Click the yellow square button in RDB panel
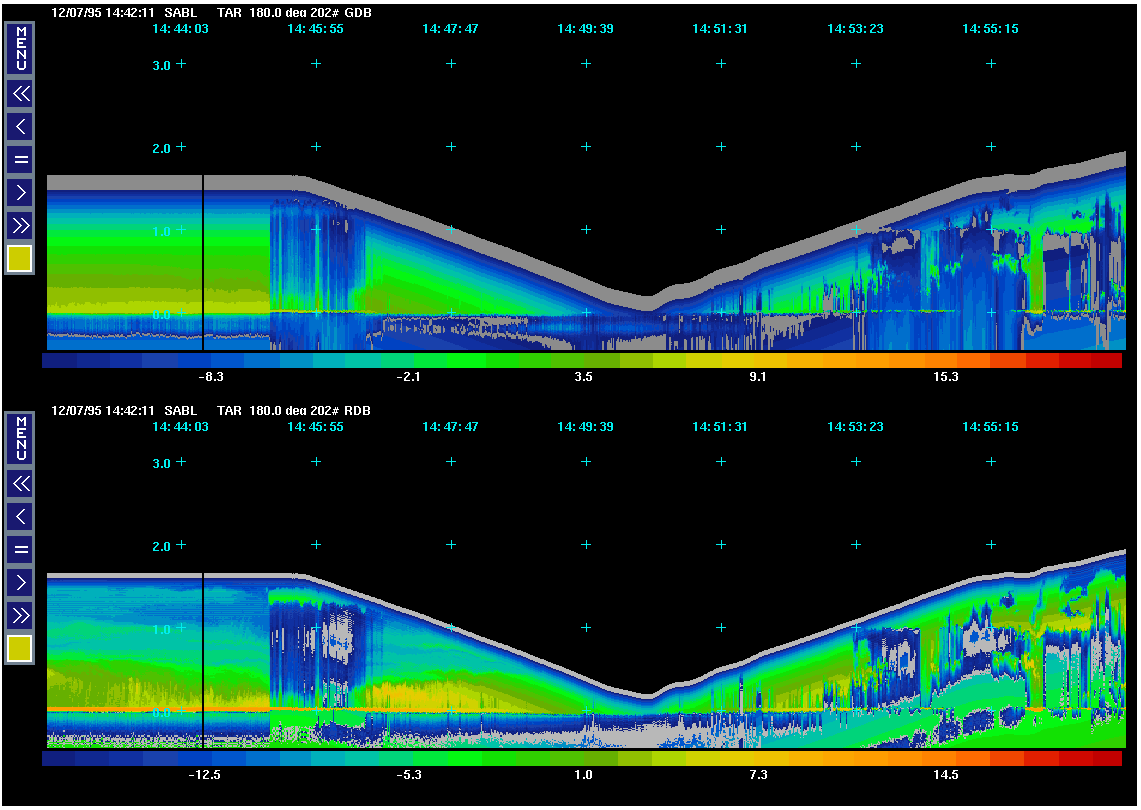This screenshot has height=810, width=1141. tap(20, 648)
